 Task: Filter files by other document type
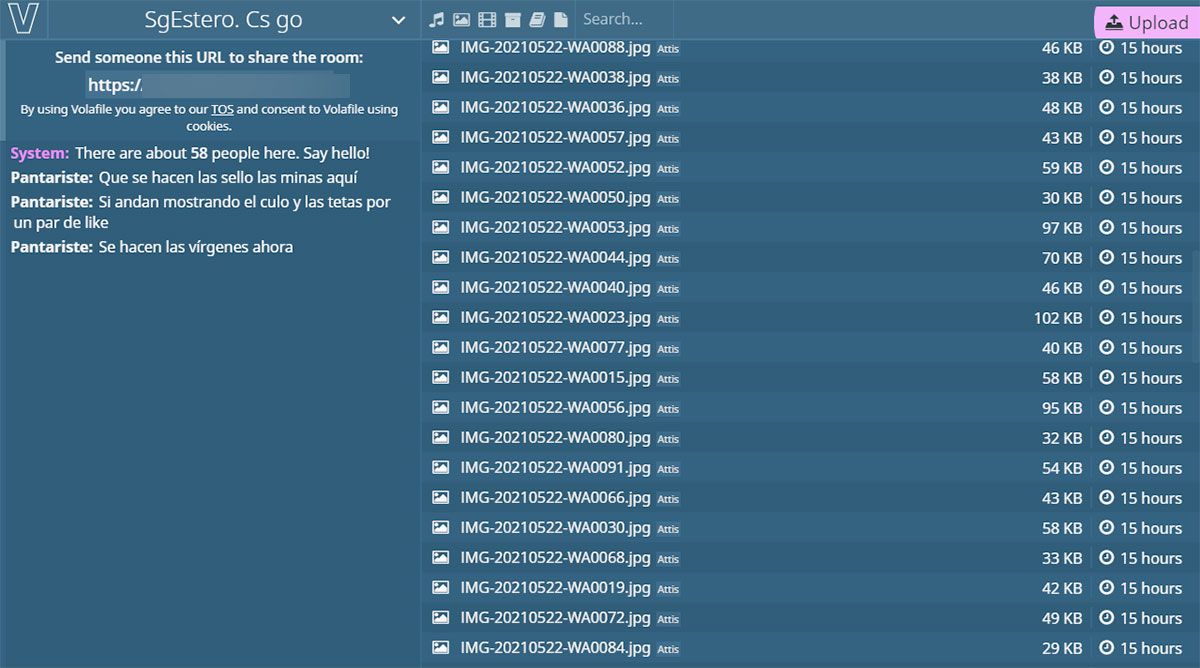tap(561, 20)
